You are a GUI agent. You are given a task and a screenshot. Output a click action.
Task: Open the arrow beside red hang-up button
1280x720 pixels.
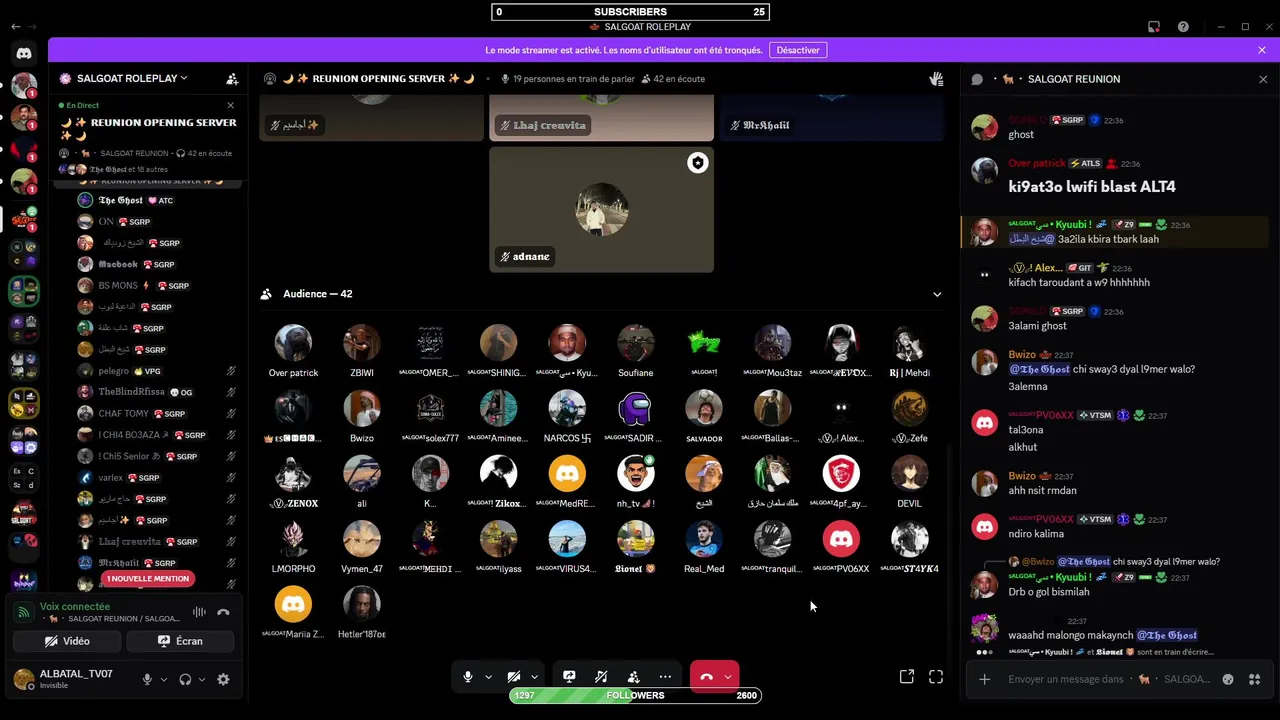pos(728,677)
